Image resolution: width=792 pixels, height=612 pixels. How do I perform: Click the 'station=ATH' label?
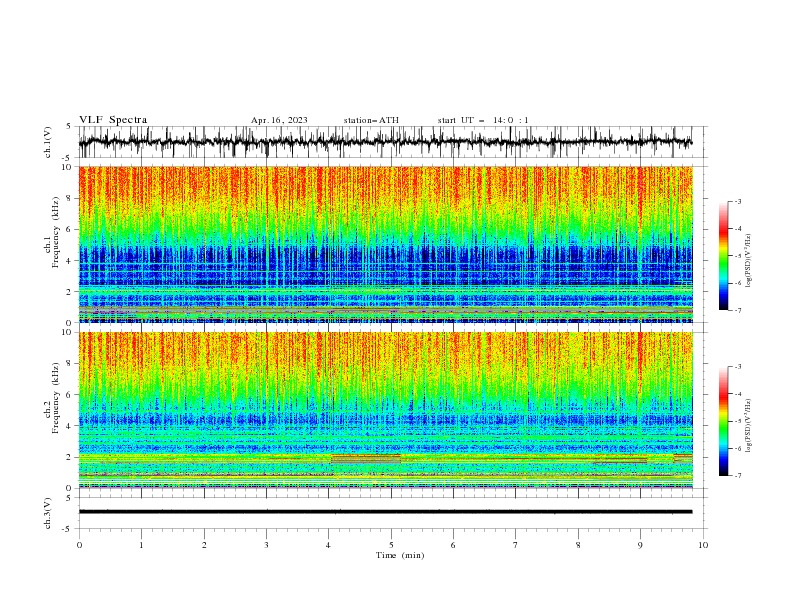coord(371,120)
